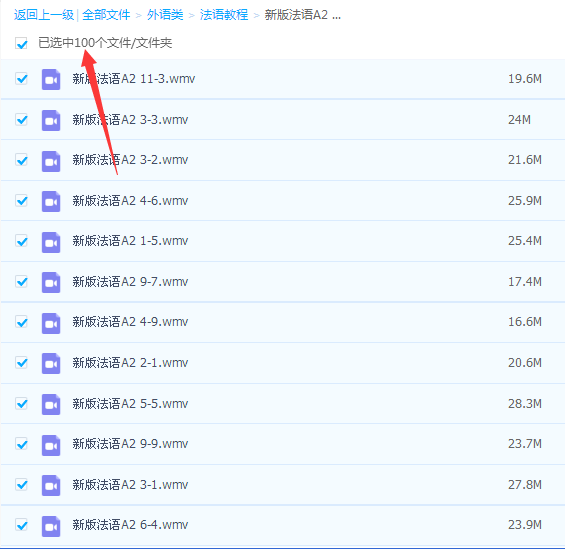Click video icon for 新版法语A2 9-7.wmv
Screen dimensions: 565x549
click(x=51, y=282)
